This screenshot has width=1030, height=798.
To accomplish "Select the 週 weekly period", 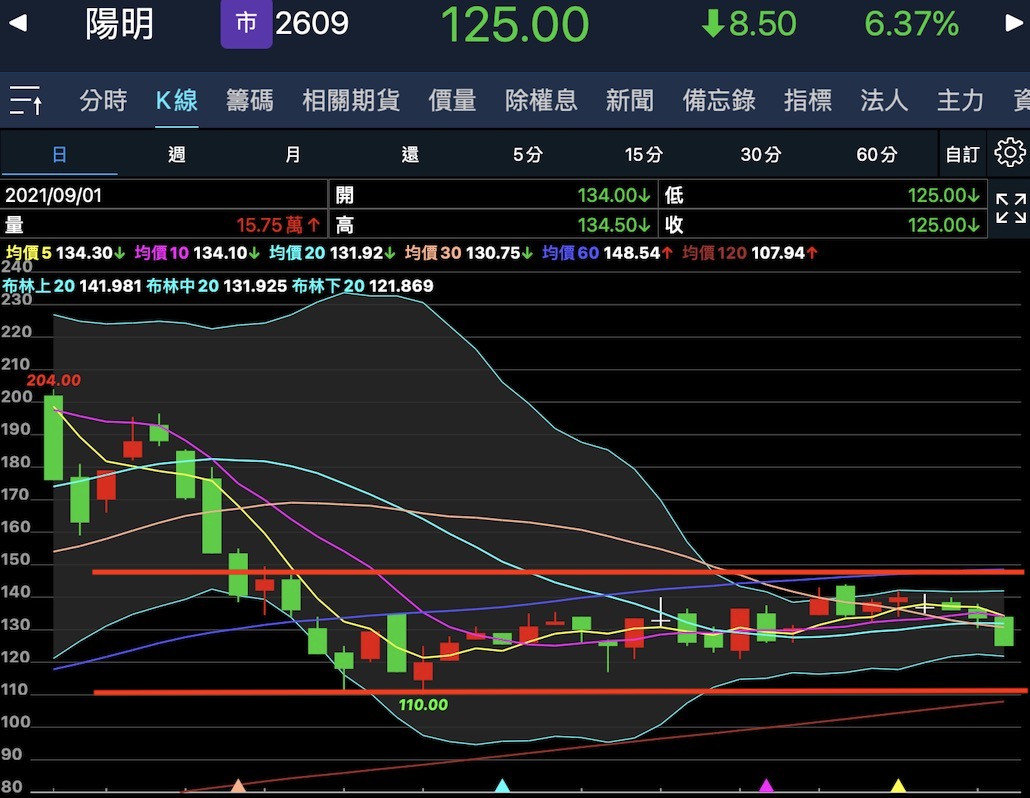I will [x=176, y=155].
